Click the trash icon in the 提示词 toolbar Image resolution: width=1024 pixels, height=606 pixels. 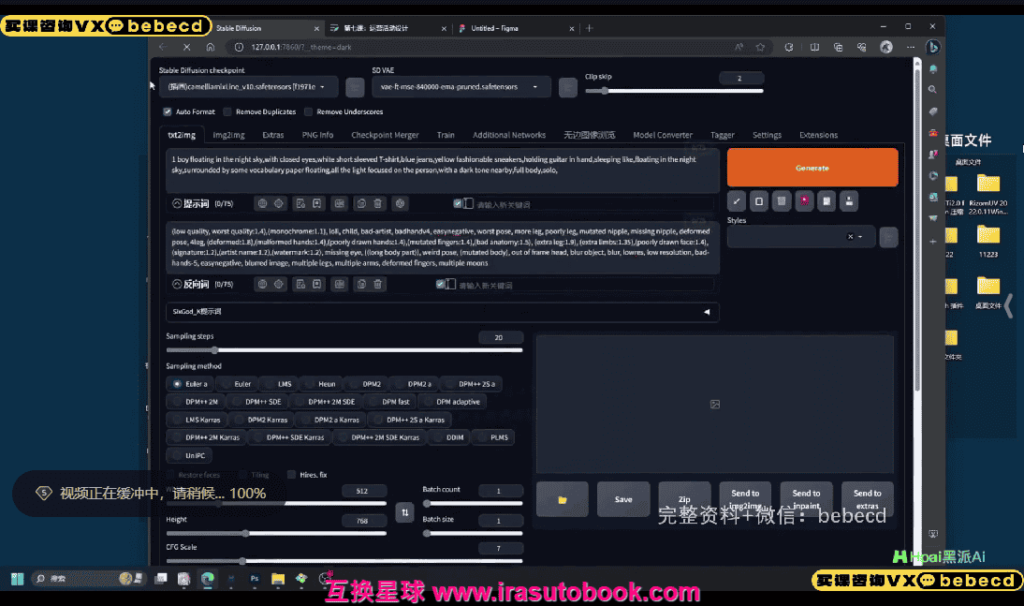click(377, 204)
